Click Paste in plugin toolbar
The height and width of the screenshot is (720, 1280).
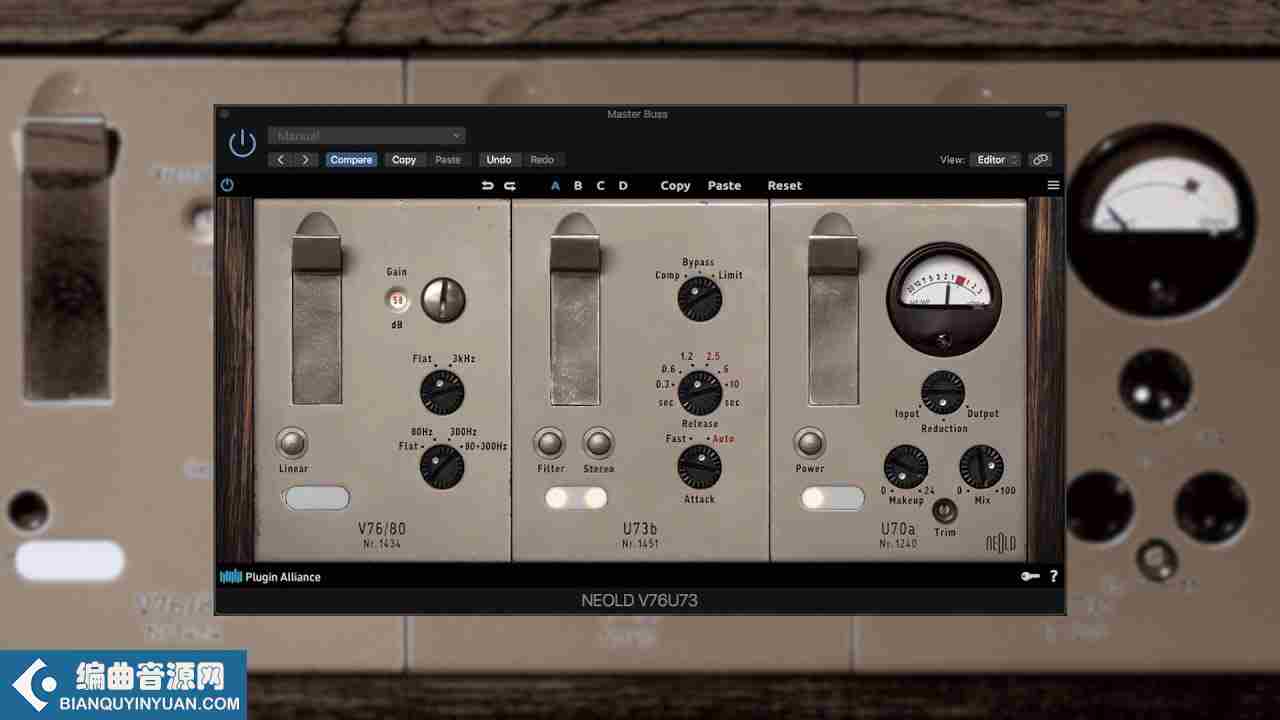click(x=725, y=186)
